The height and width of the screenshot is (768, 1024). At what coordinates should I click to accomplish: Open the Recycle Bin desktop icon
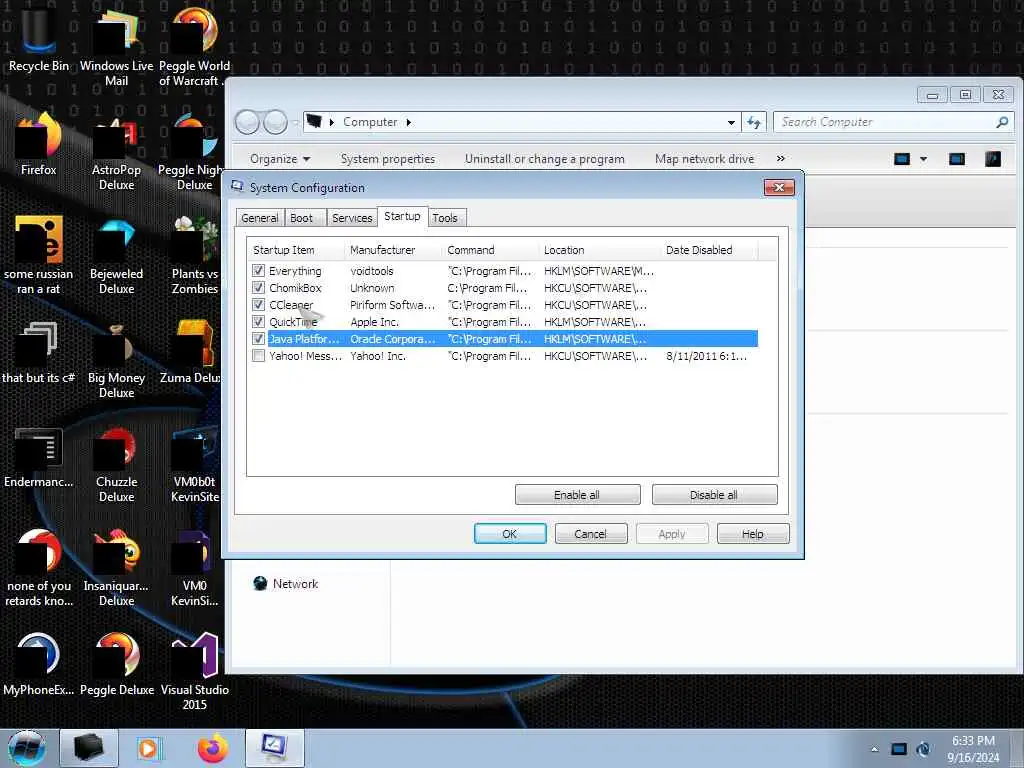point(38,39)
